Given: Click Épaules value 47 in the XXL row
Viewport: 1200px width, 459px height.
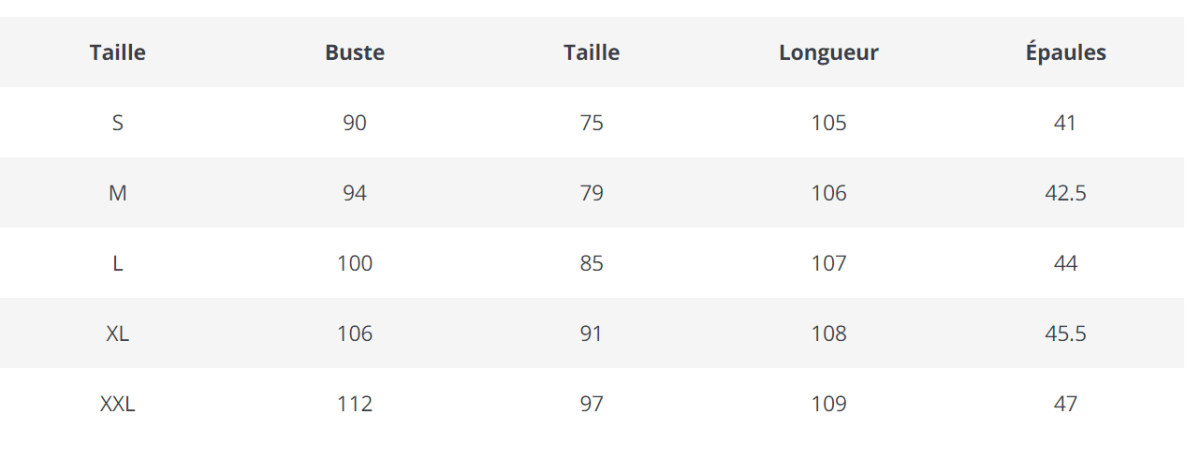Looking at the screenshot, I should point(1065,404).
